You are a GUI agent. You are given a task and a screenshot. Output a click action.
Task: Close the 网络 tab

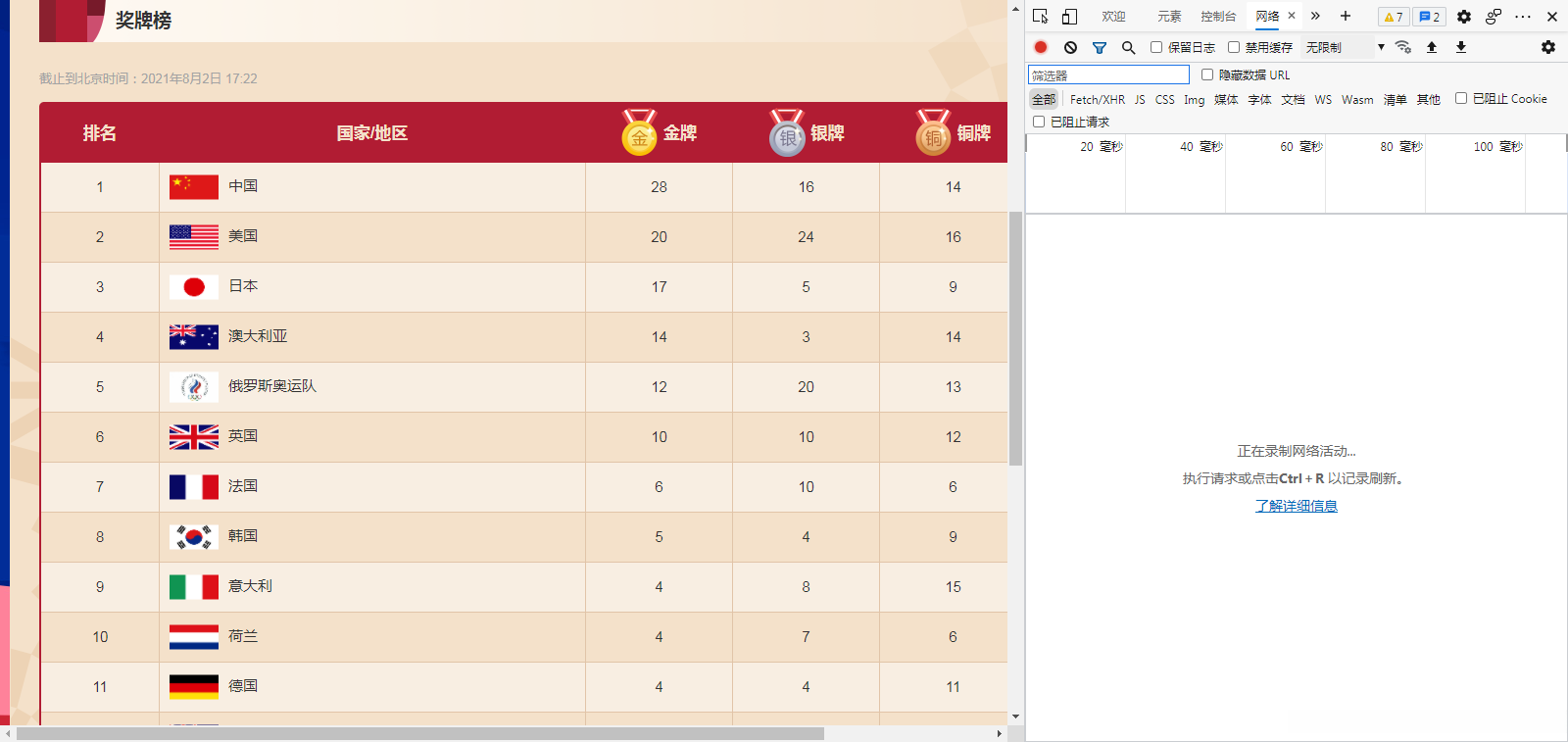click(1292, 16)
